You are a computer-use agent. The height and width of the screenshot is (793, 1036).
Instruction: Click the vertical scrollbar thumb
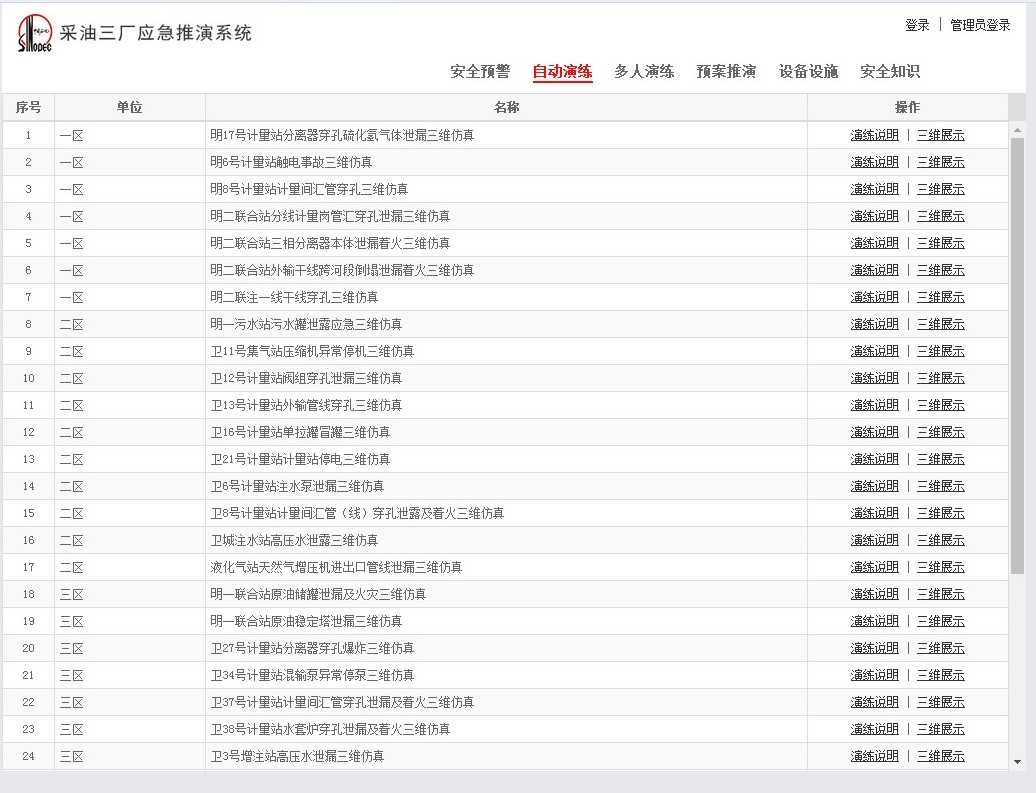(1017, 350)
